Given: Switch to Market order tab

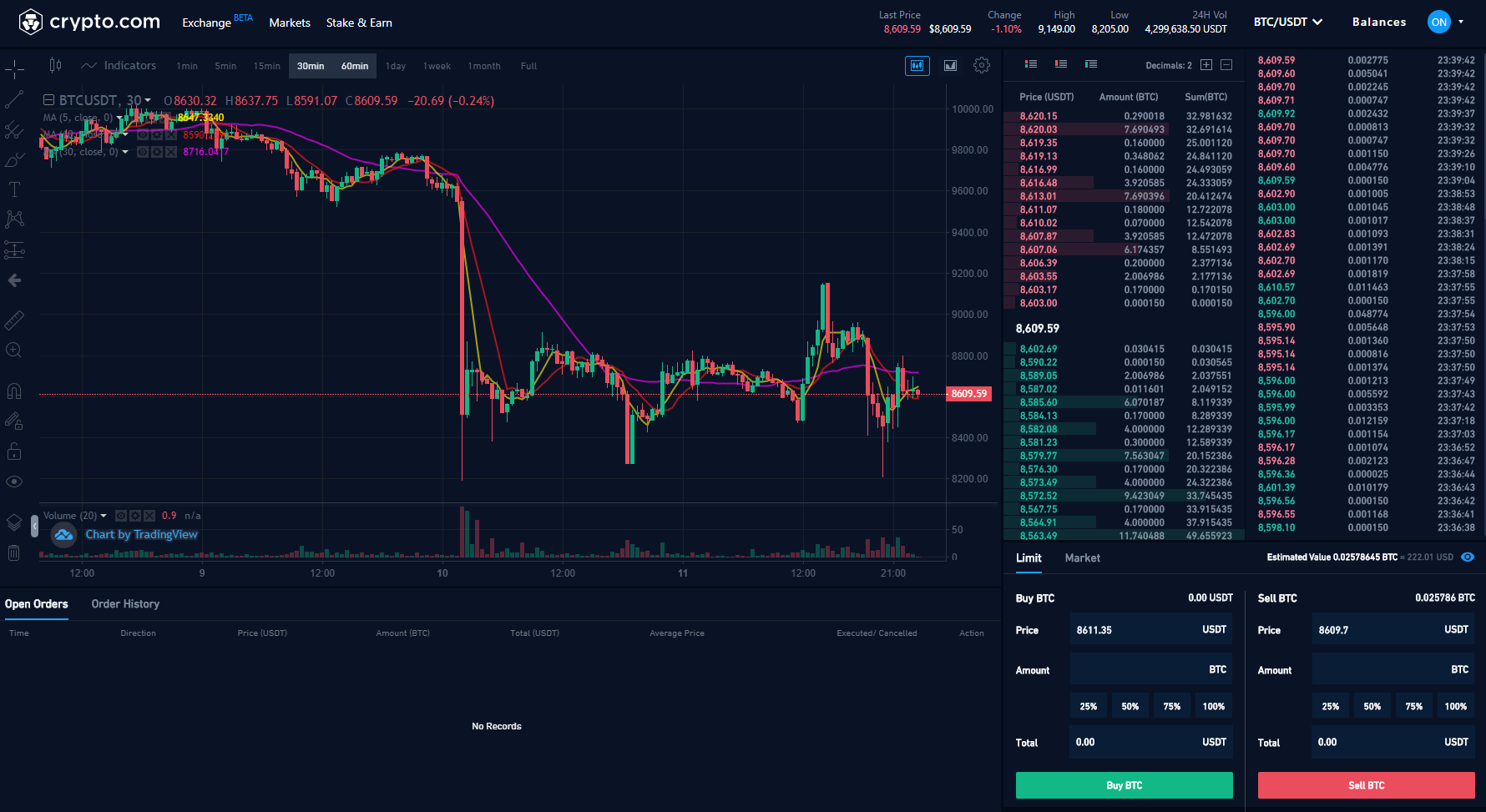Looking at the screenshot, I should (x=1083, y=558).
